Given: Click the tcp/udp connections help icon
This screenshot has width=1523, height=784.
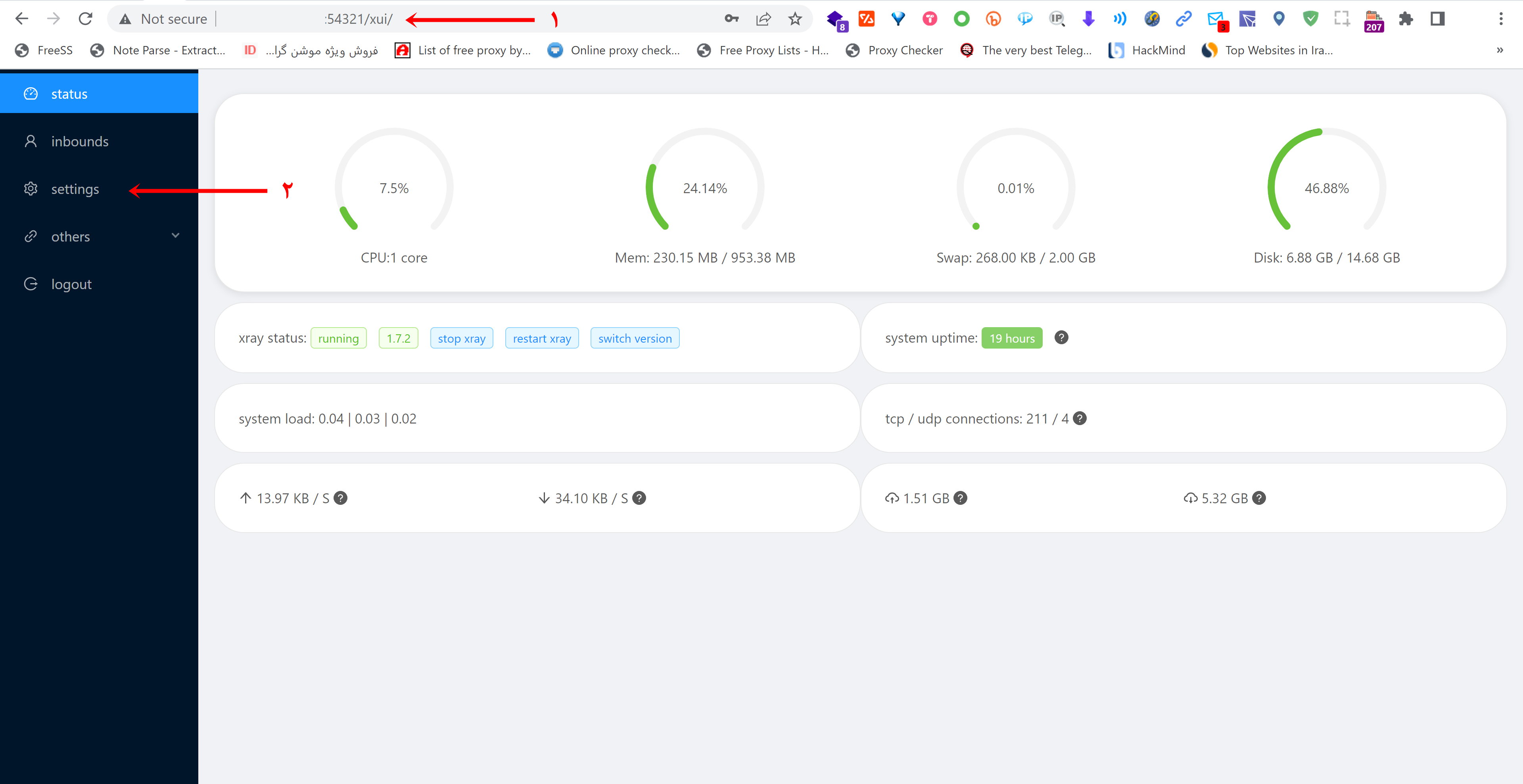Looking at the screenshot, I should pos(1080,418).
